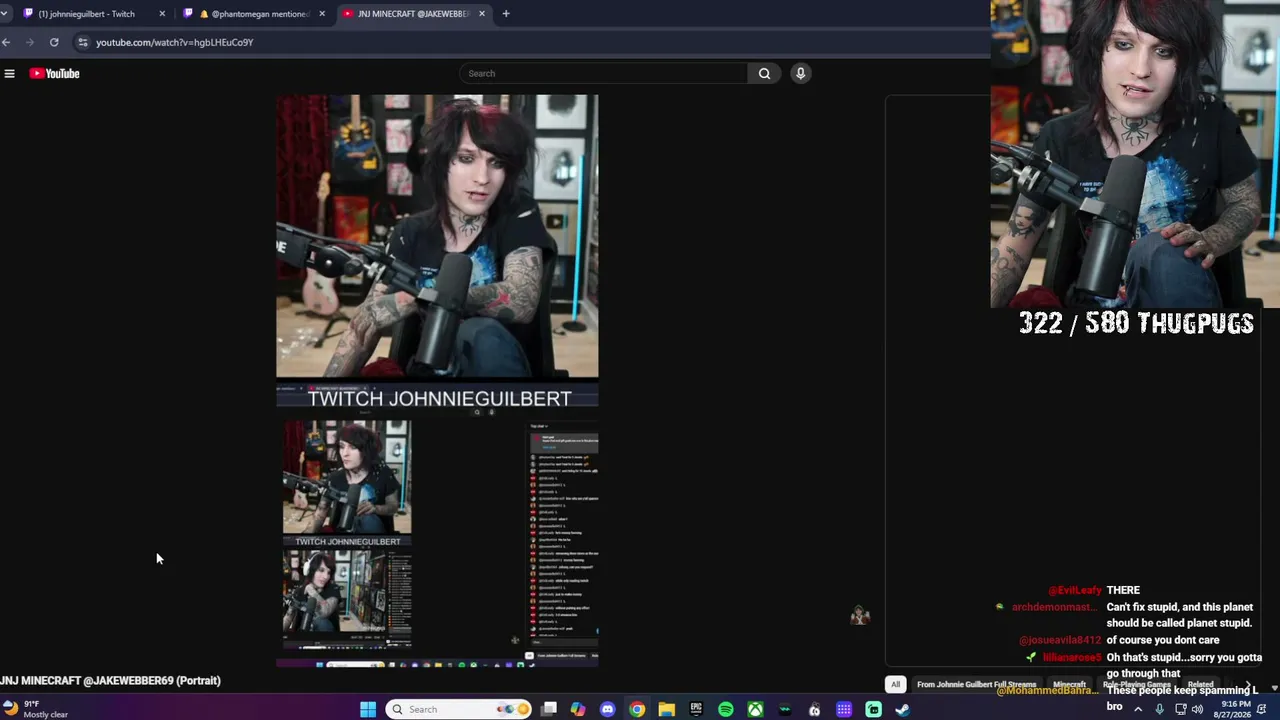Open the YouTube guide hamburger menu

(9, 73)
